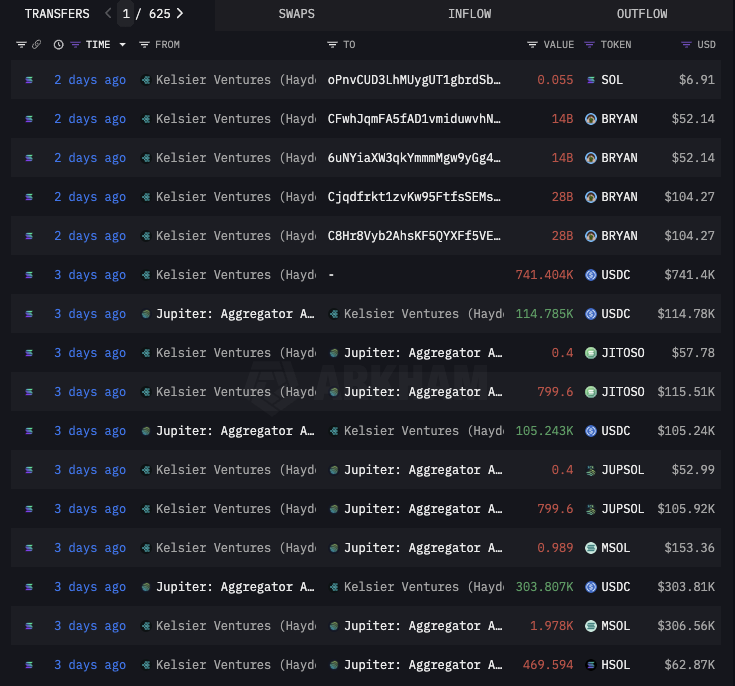Toggle TIME sort order dropdown arrow

coord(122,45)
